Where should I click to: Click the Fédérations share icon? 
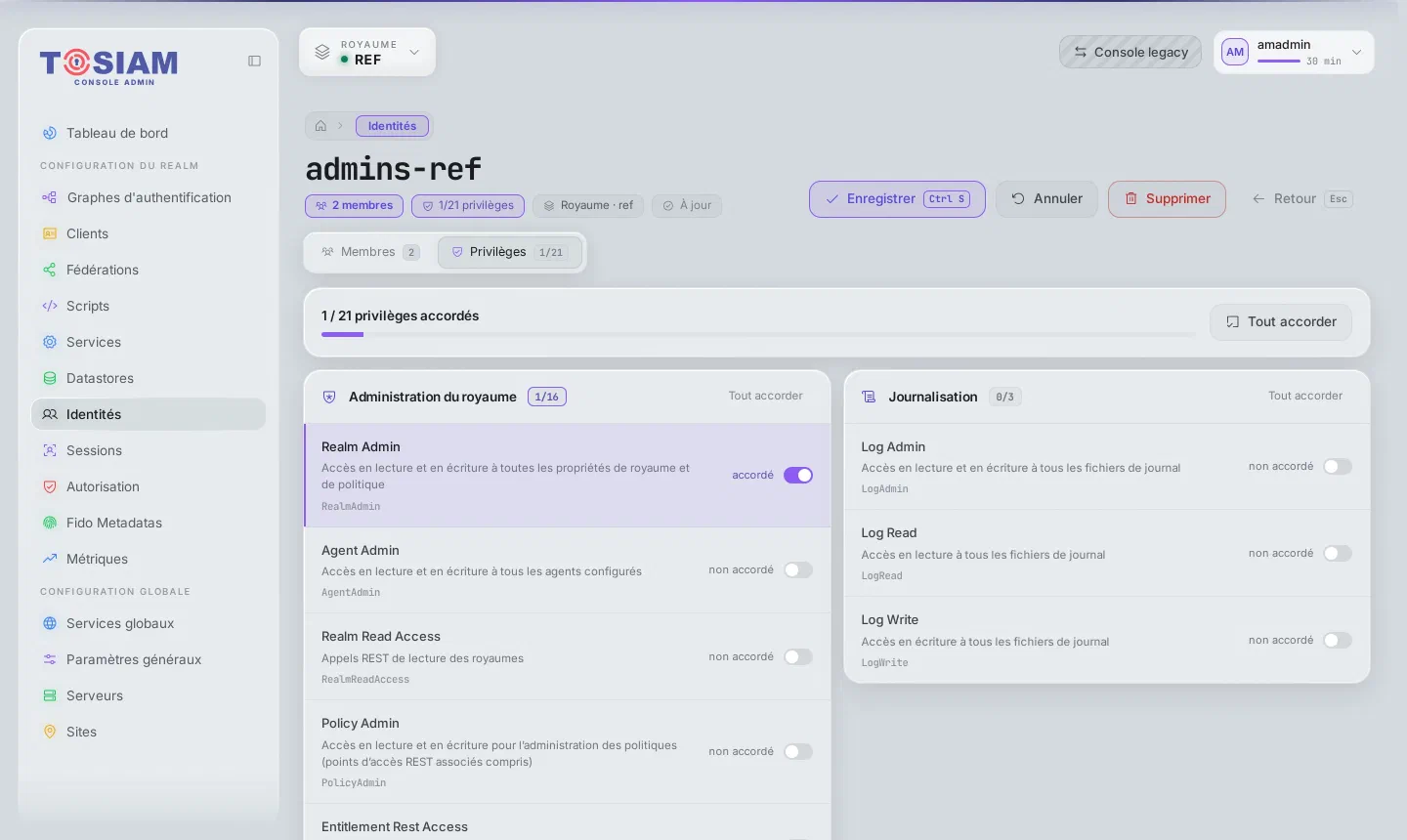50,270
